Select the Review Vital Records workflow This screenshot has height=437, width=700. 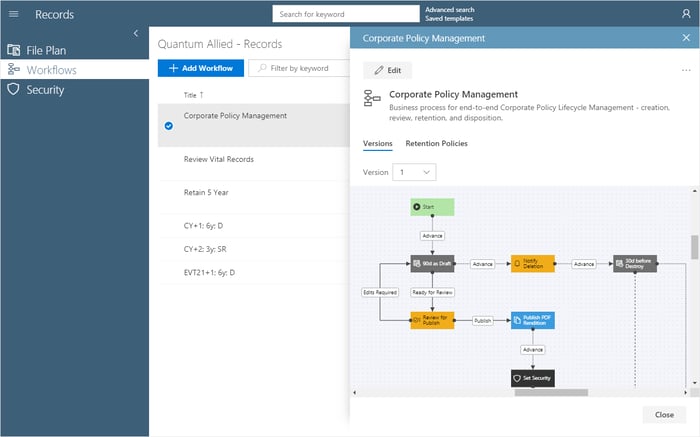click(x=254, y=164)
